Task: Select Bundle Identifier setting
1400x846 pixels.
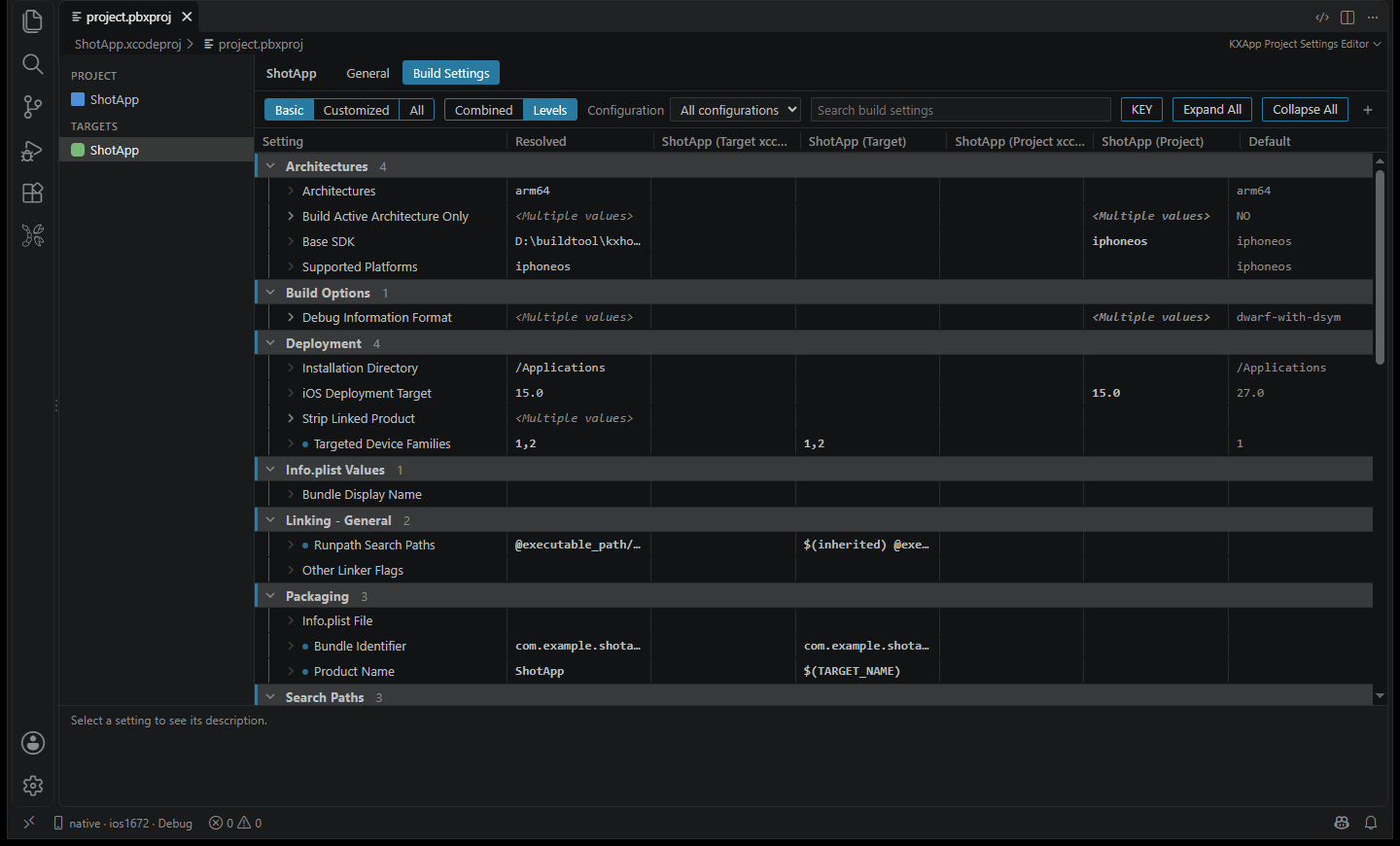Action: [360, 646]
